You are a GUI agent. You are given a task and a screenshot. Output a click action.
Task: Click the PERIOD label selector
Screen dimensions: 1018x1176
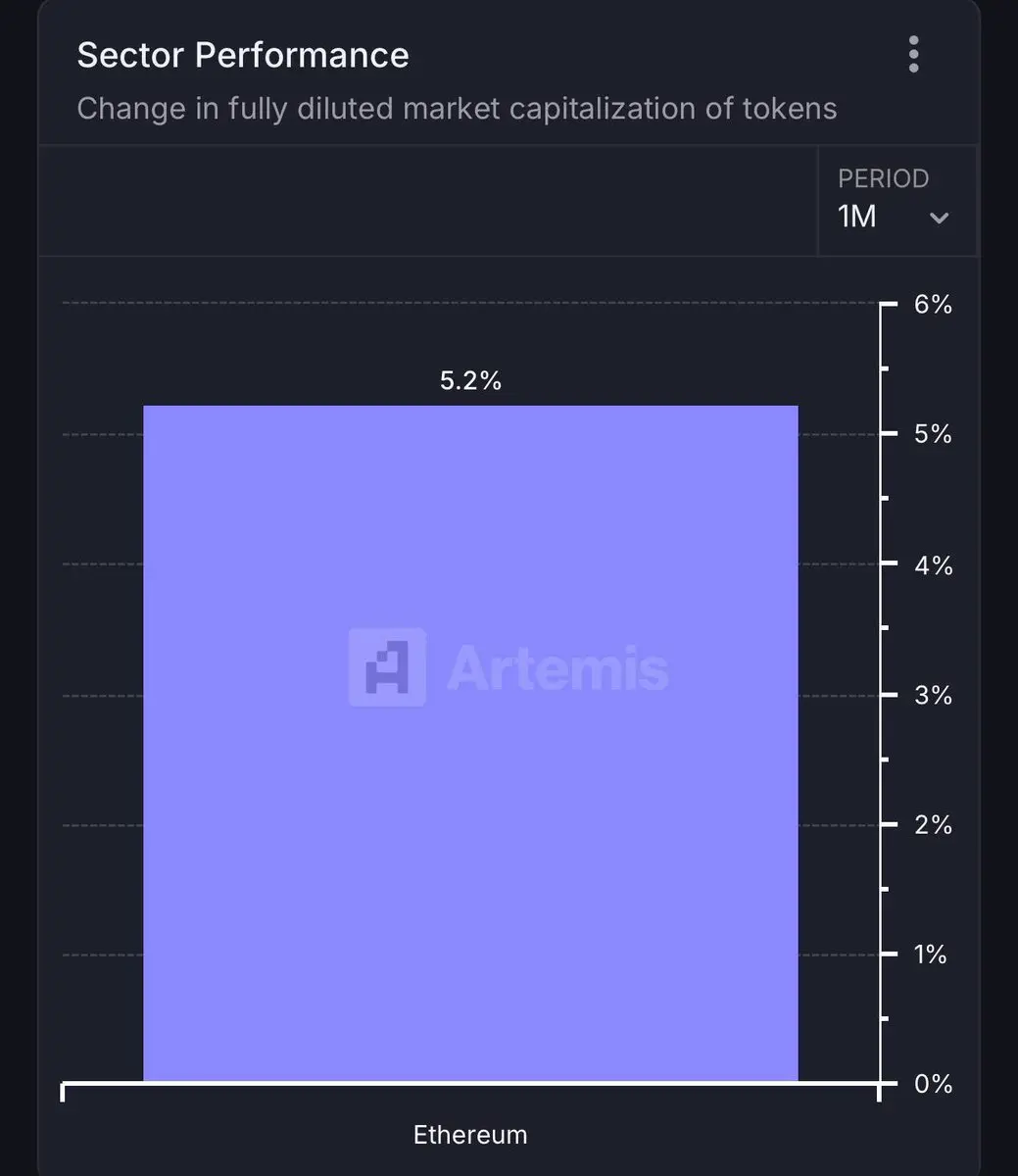tap(883, 178)
